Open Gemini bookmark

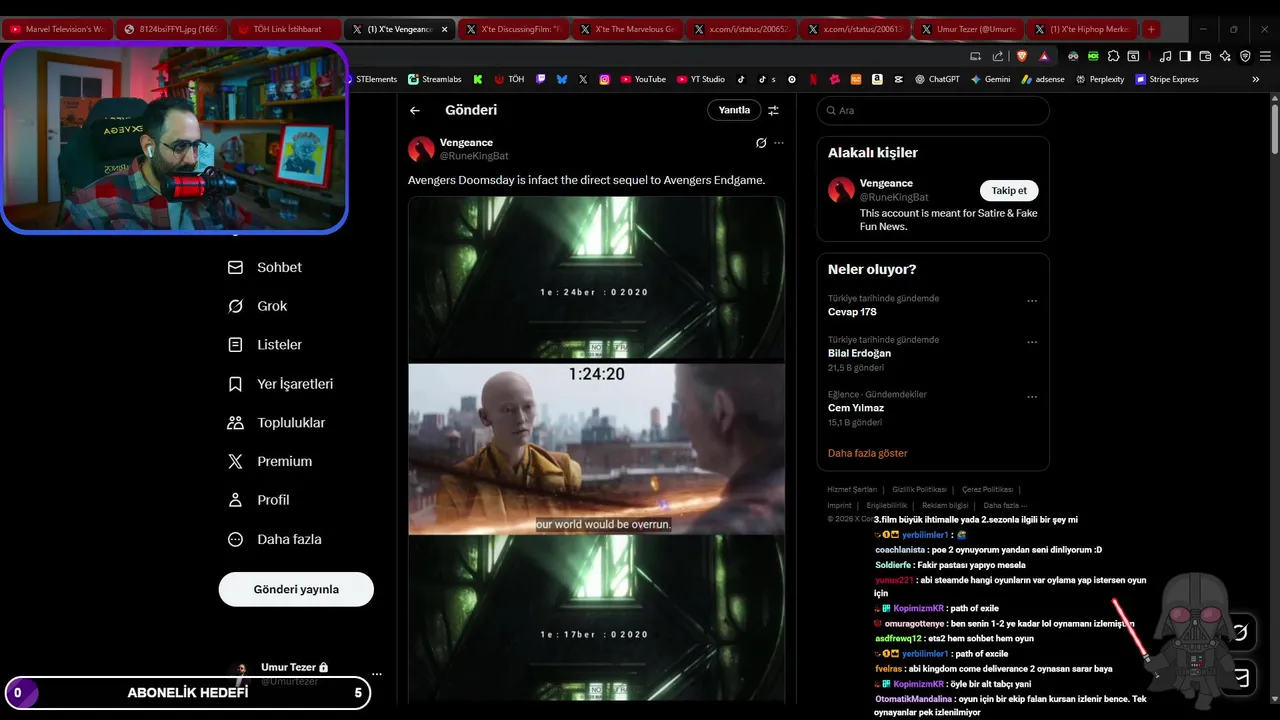click(x=990, y=79)
